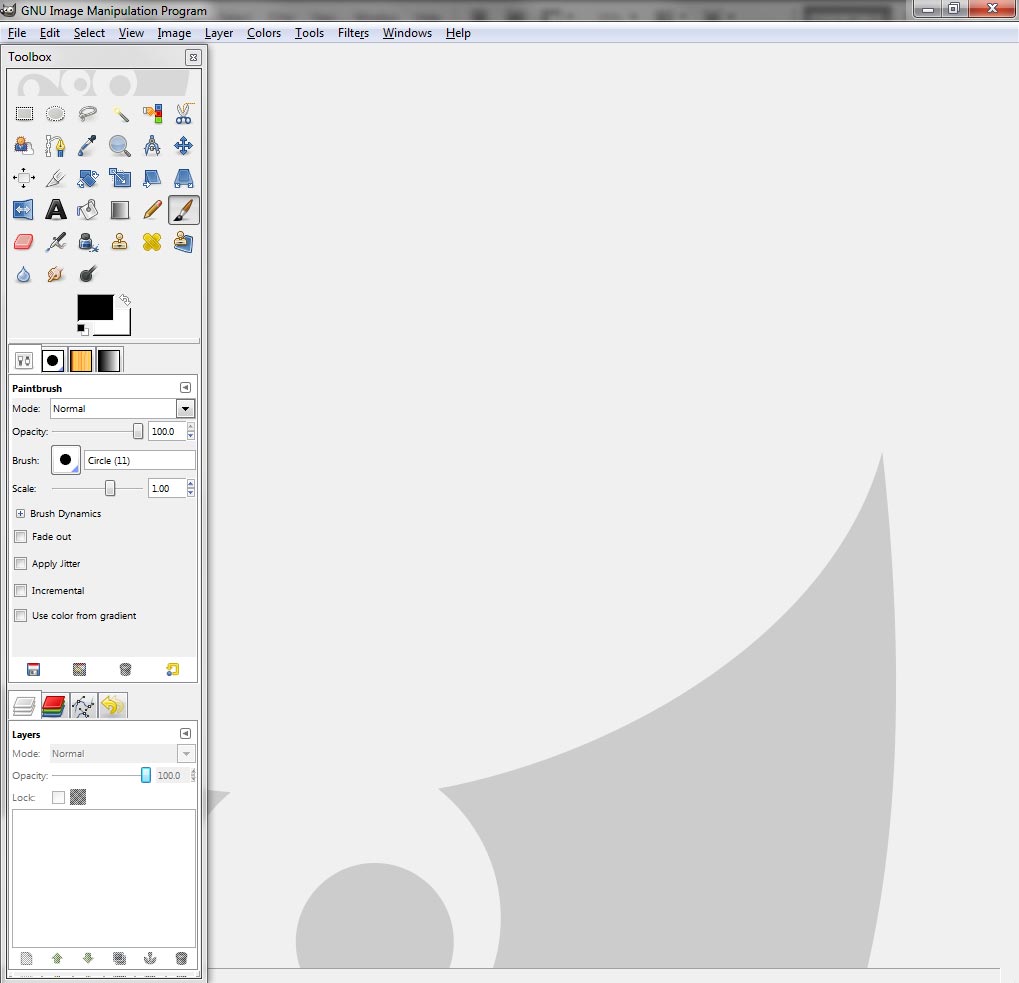Image resolution: width=1019 pixels, height=983 pixels.
Task: Open the File menu
Action: tap(17, 33)
